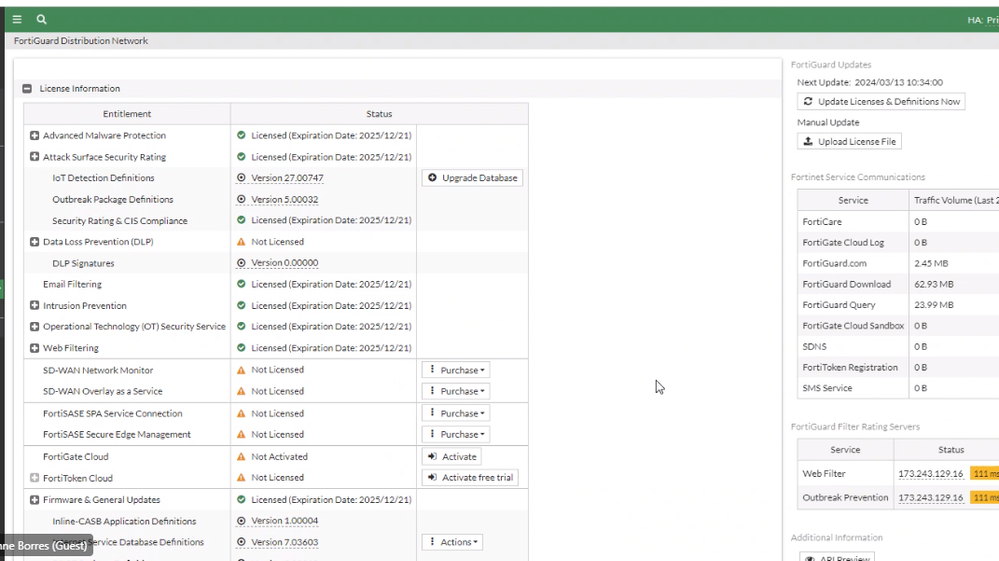
Task: Click Upload License File button
Action: [x=849, y=141]
